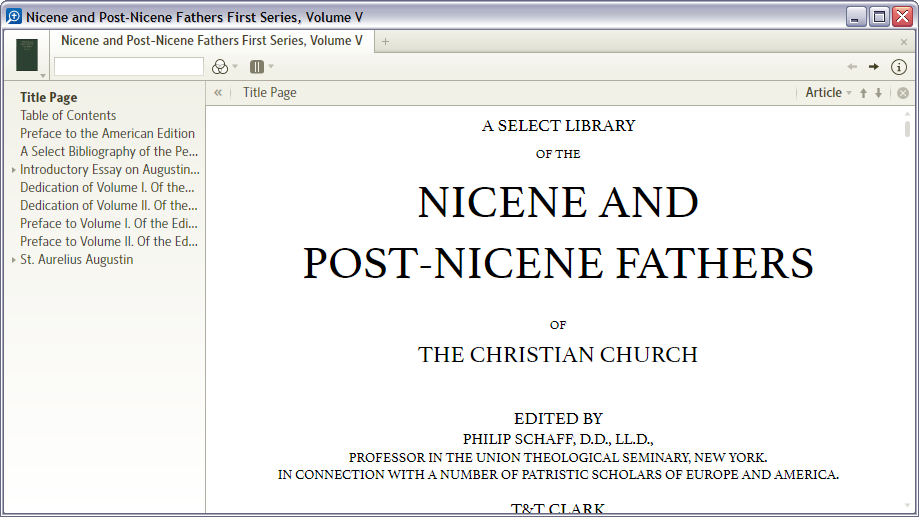Expand the St. Aurelius Augustin node
The width and height of the screenshot is (919, 517).
[13, 260]
